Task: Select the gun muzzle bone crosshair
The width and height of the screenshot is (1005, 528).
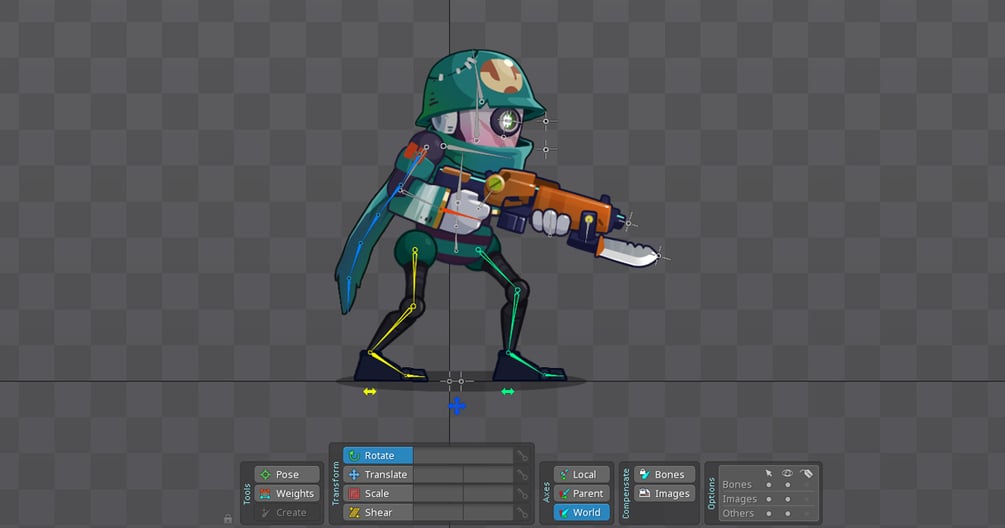Action: (629, 223)
